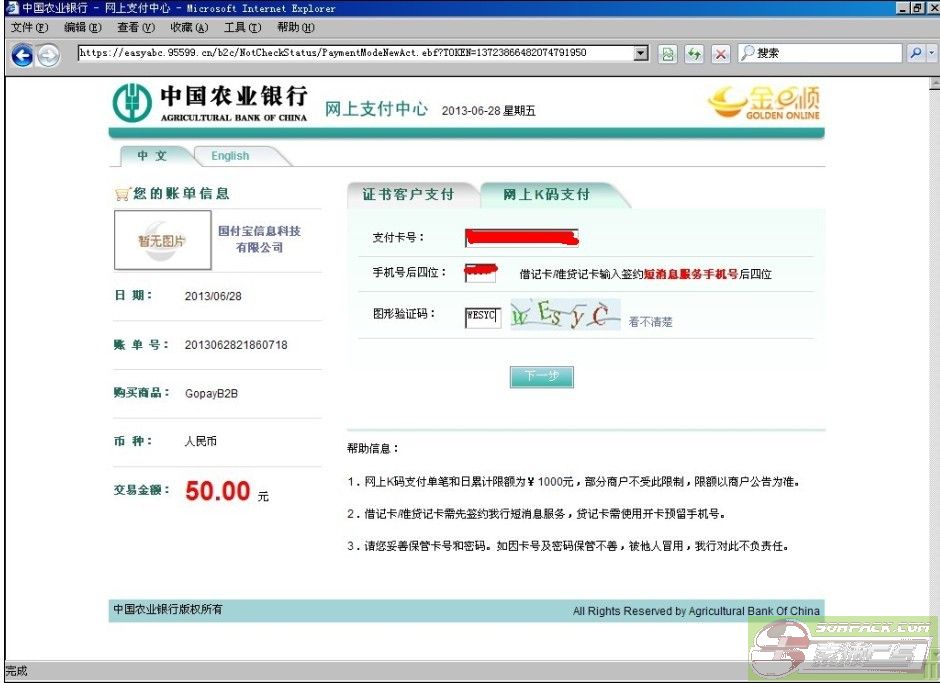The height and width of the screenshot is (683, 940).
Task: Select the 网上K码支付 payment tab
Action: coord(547,194)
